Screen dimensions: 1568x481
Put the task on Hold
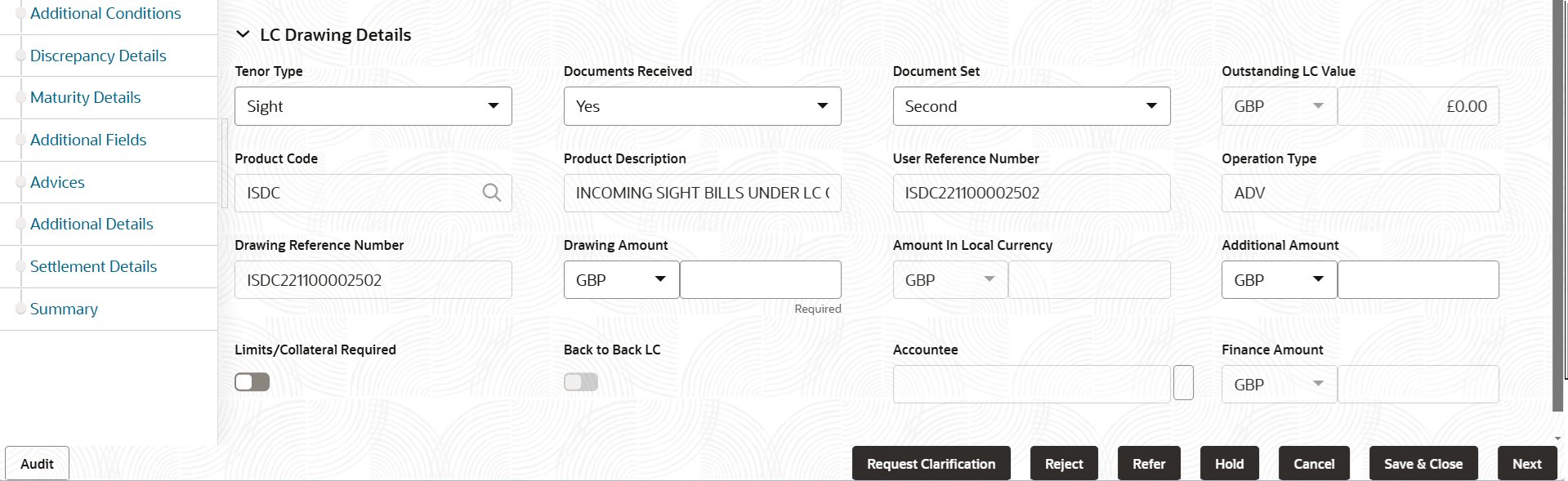coord(1229,463)
